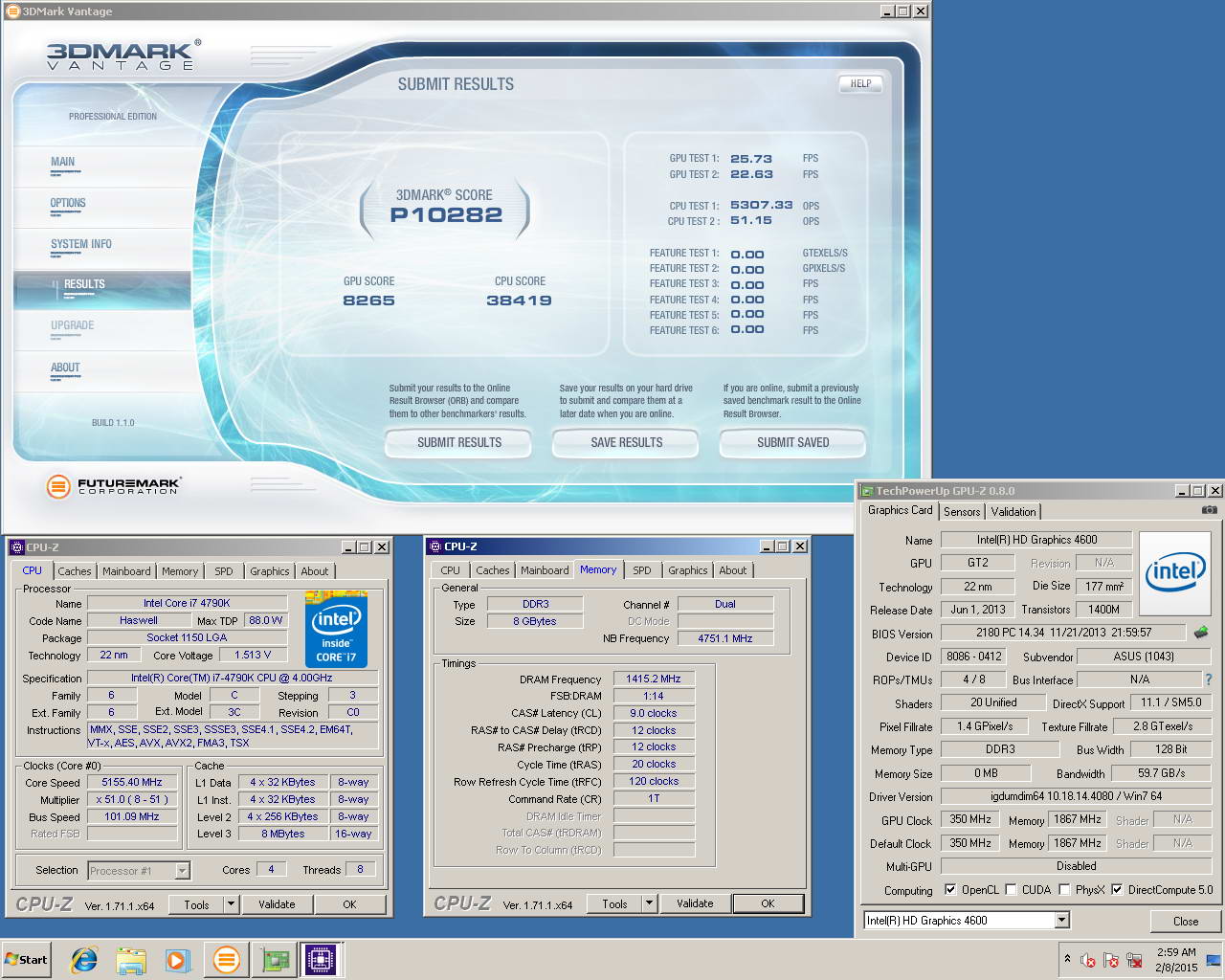Toggle CUDA checkbox in GPU-Z

pyautogui.click(x=1011, y=889)
